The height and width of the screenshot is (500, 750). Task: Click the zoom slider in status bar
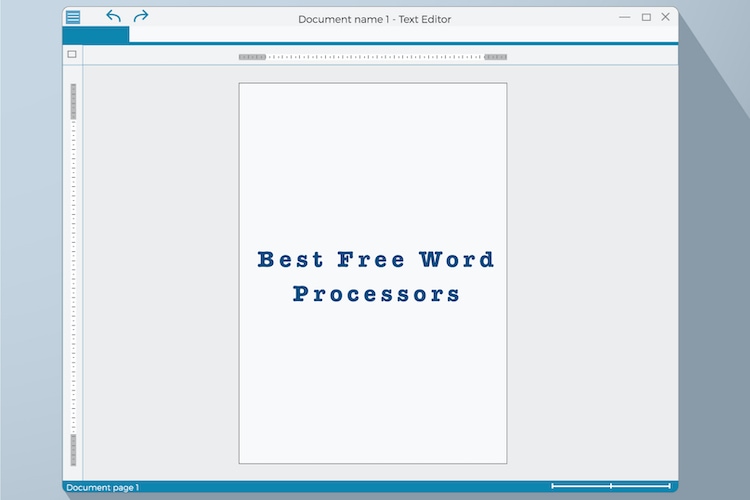[x=611, y=486]
